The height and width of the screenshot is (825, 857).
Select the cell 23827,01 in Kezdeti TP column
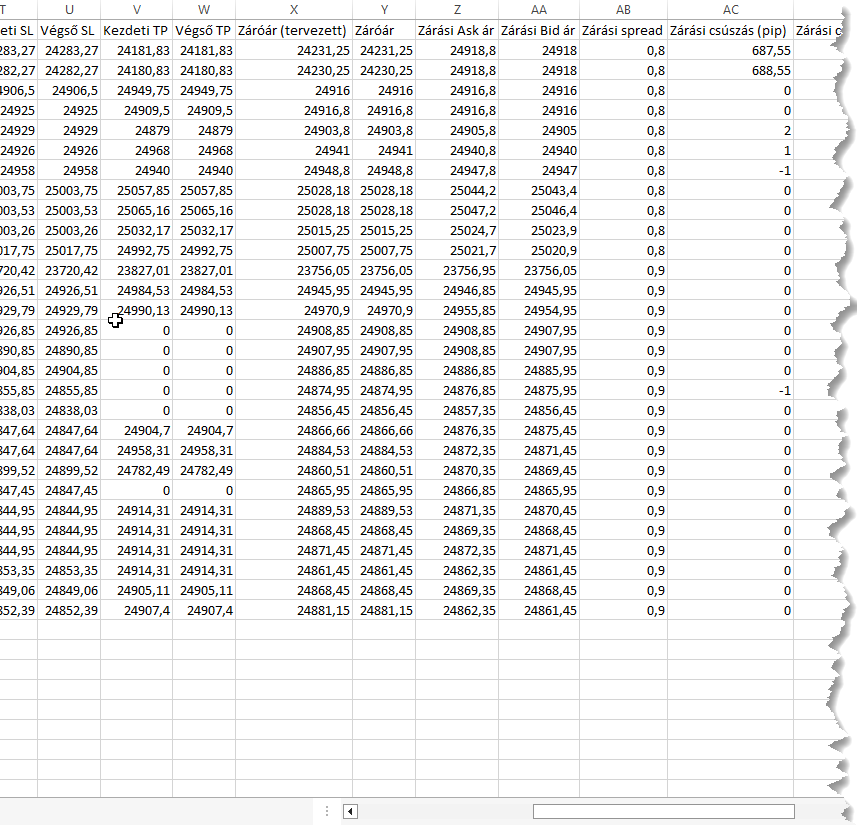point(137,271)
